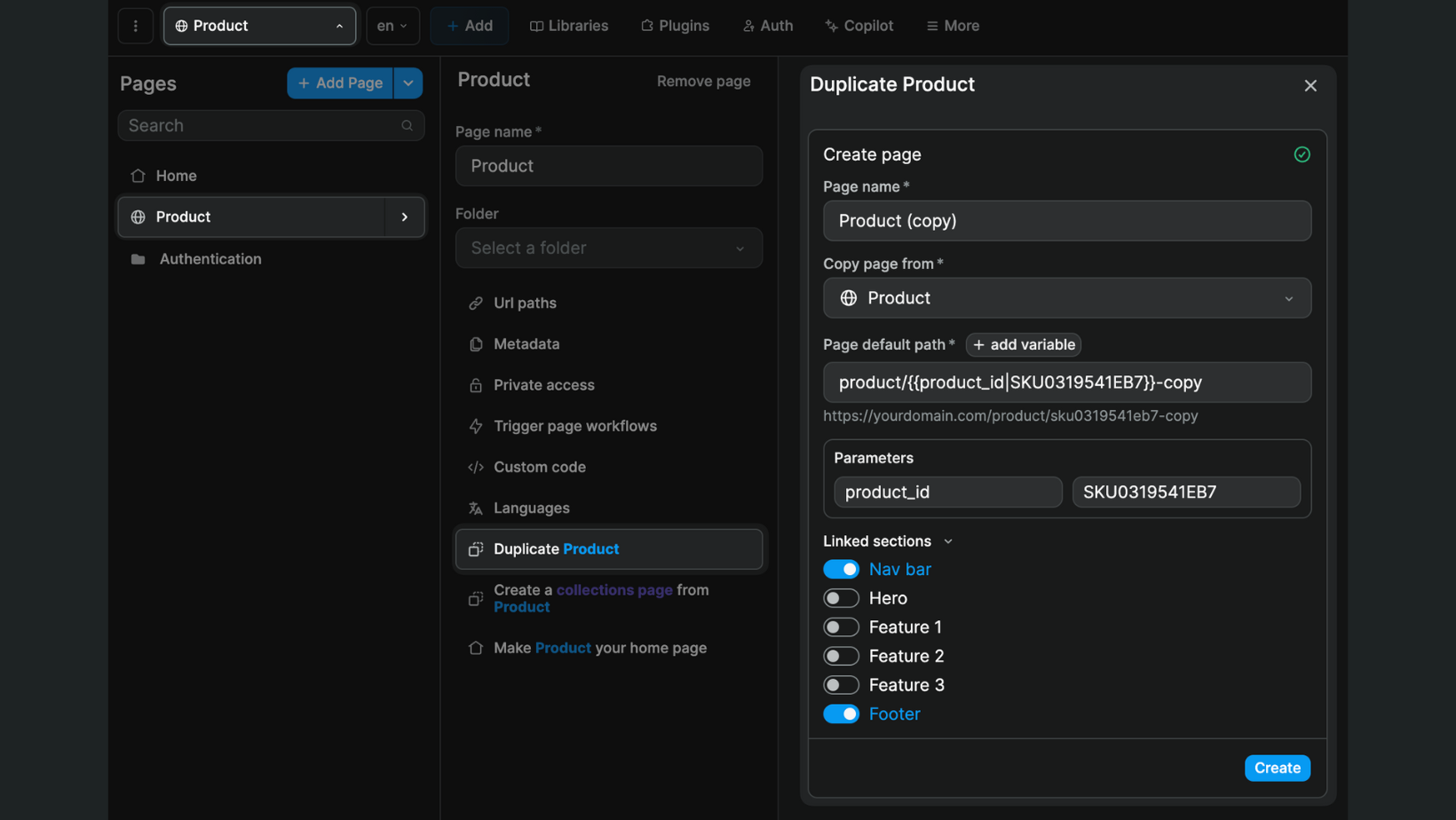Open the Metadata settings icon
Image resolution: width=1456 pixels, height=820 pixels.
(477, 344)
